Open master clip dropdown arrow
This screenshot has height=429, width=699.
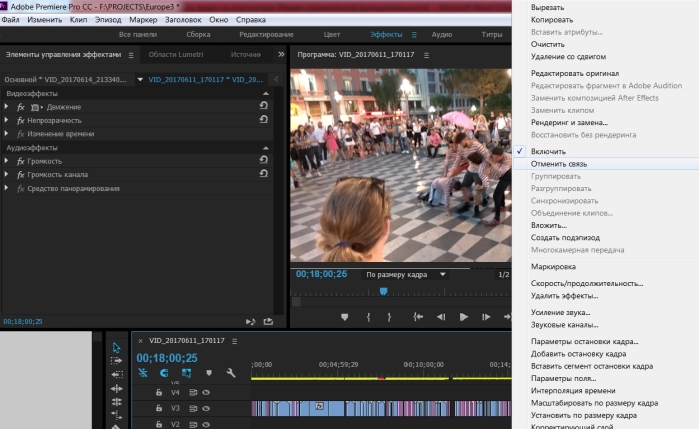tap(140, 79)
